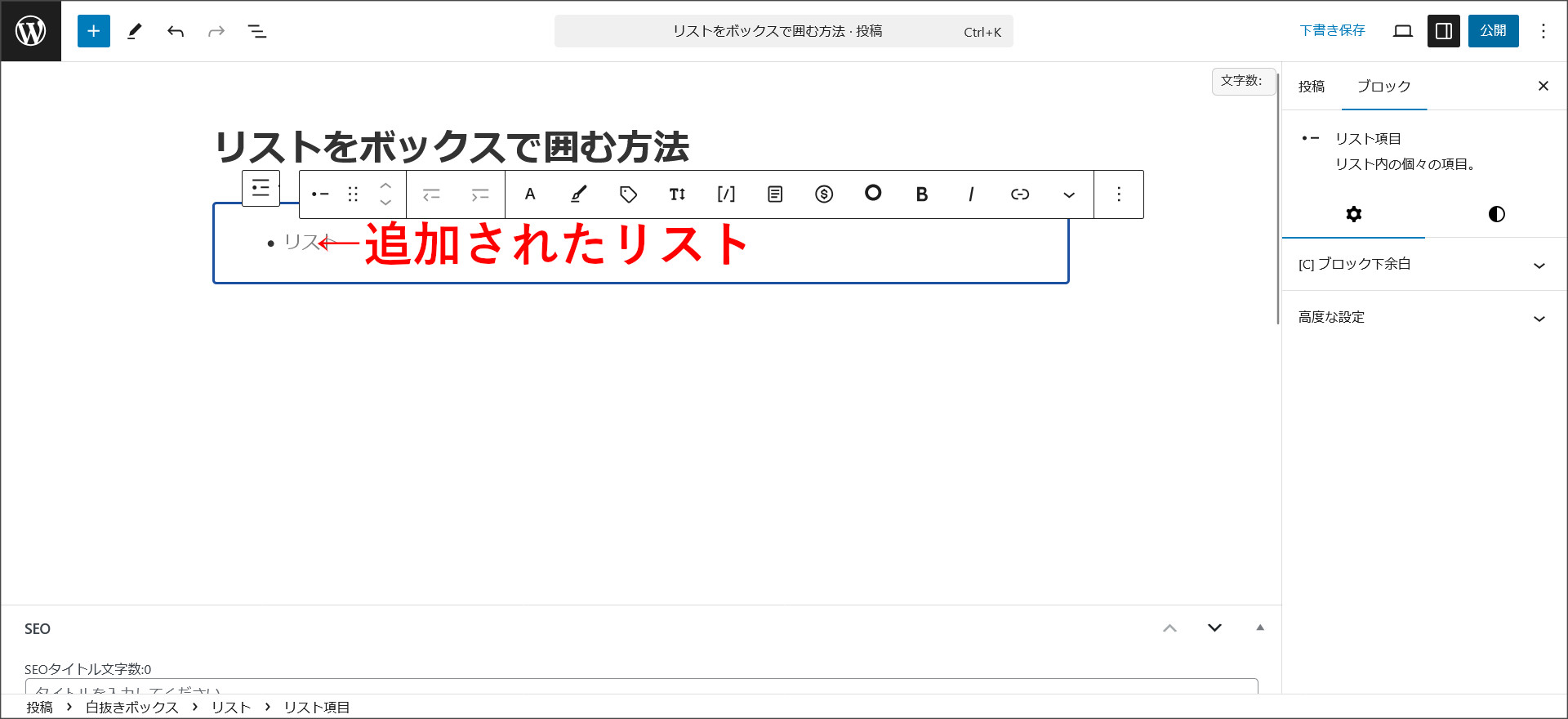Click the 公開 publish button

pyautogui.click(x=1494, y=31)
